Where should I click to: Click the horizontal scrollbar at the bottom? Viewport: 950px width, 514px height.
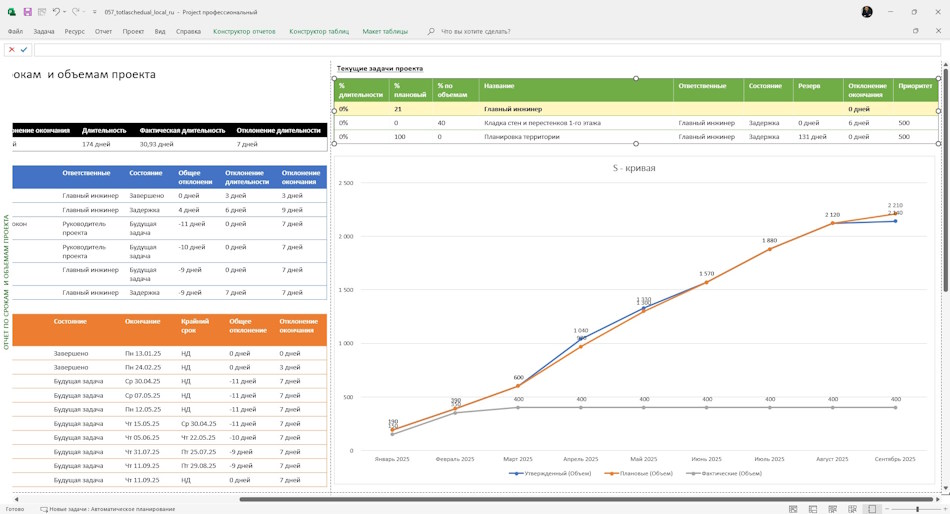pyautogui.click(x=586, y=499)
